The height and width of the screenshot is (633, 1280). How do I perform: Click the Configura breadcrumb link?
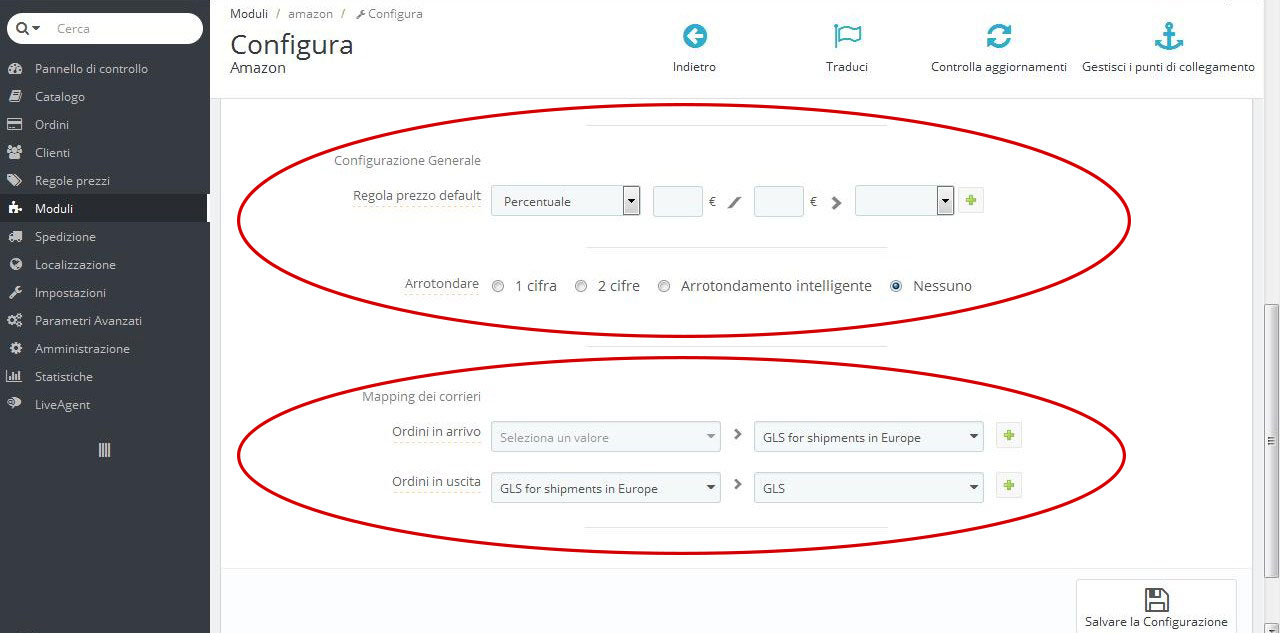tap(389, 14)
